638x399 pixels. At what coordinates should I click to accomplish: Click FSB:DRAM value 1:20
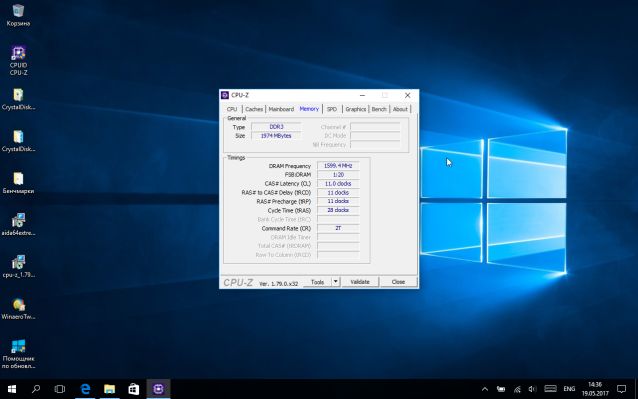click(338, 175)
